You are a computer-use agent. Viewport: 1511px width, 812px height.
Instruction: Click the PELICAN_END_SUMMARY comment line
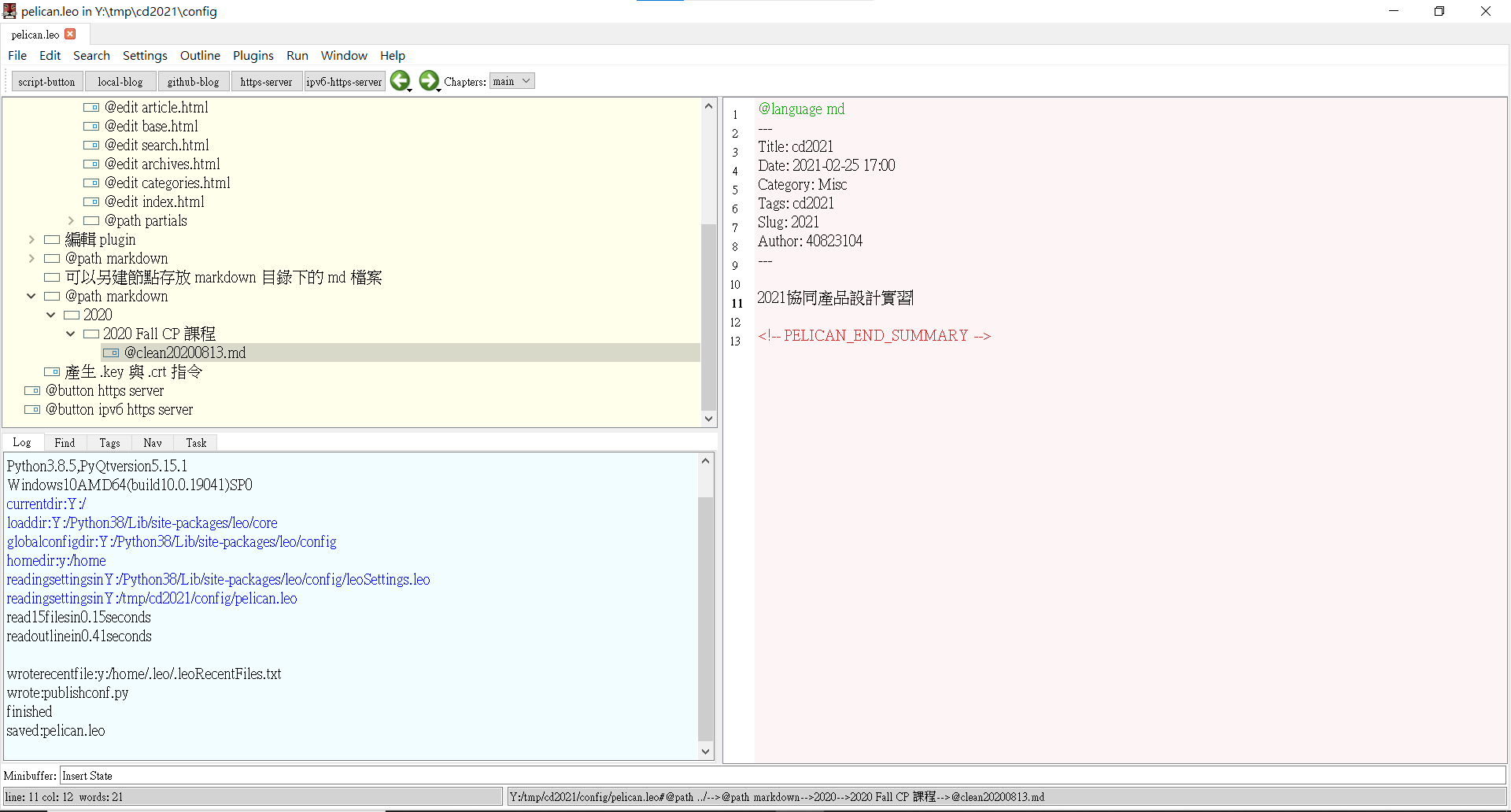click(x=874, y=336)
